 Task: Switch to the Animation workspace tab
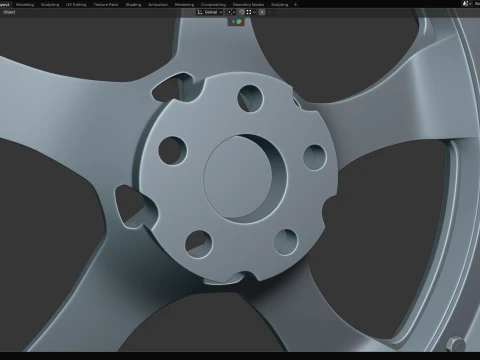[158, 5]
